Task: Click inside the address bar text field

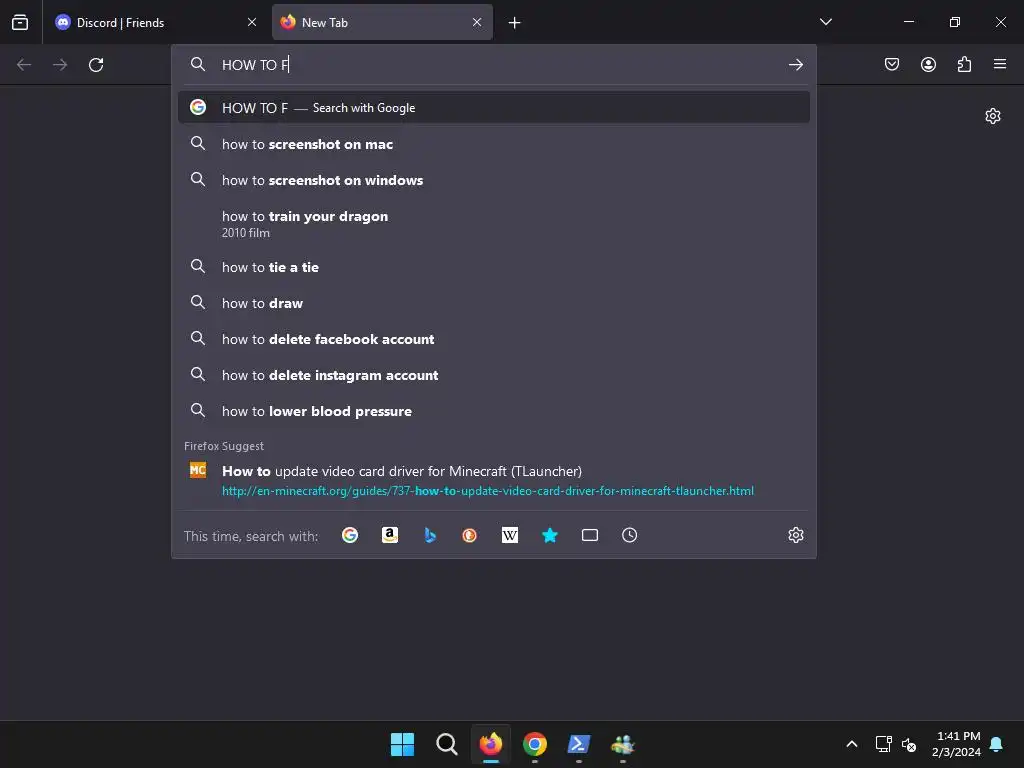Action: pyautogui.click(x=494, y=65)
